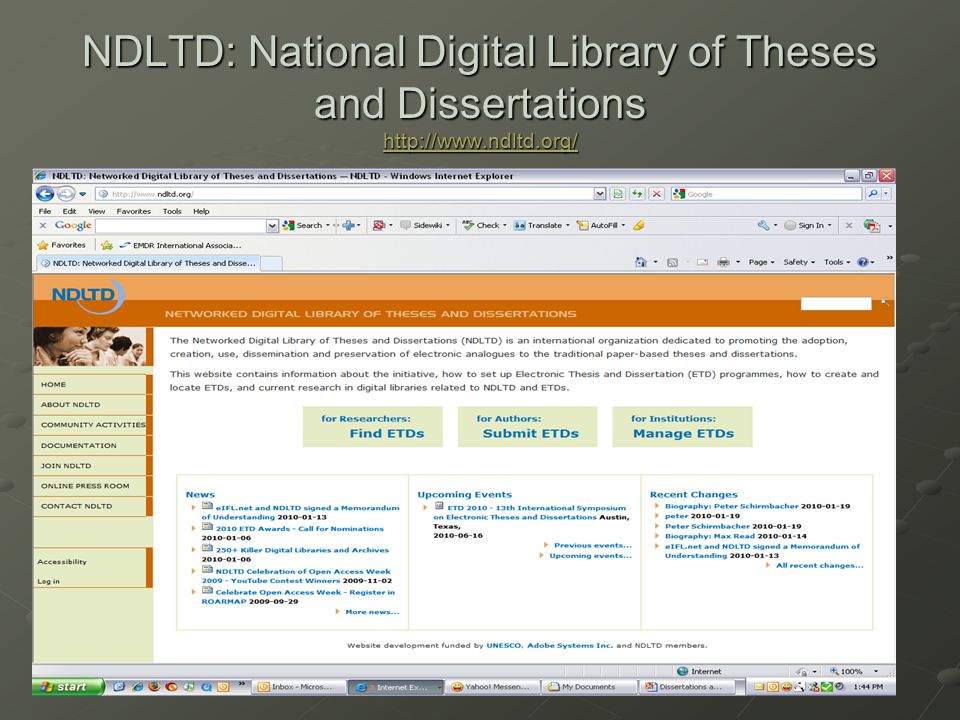The height and width of the screenshot is (720, 960).
Task: Click the NDLTD logo on the page
Action: pyautogui.click(x=88, y=296)
